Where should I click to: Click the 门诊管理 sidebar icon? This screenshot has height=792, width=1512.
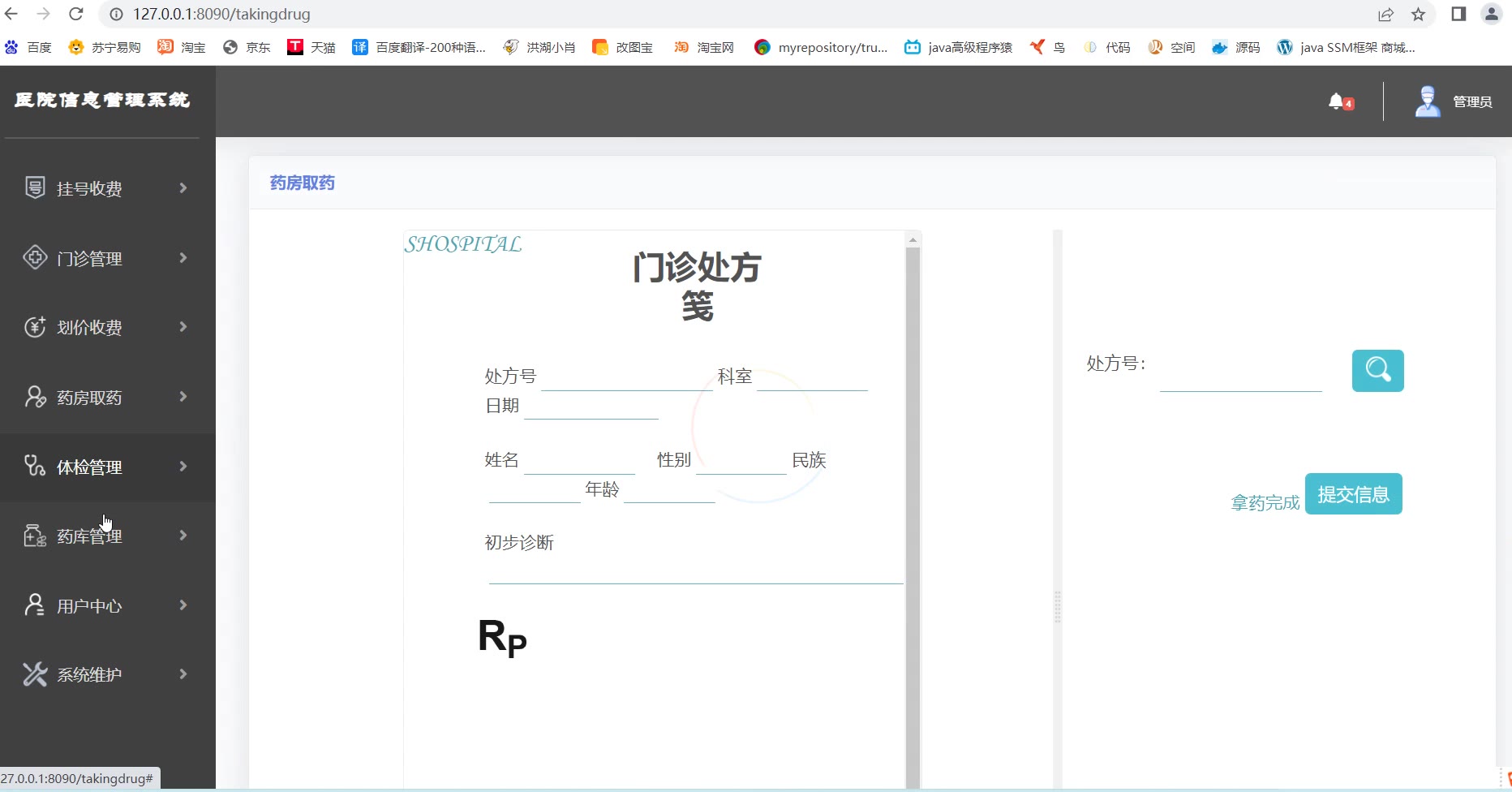[x=35, y=257]
